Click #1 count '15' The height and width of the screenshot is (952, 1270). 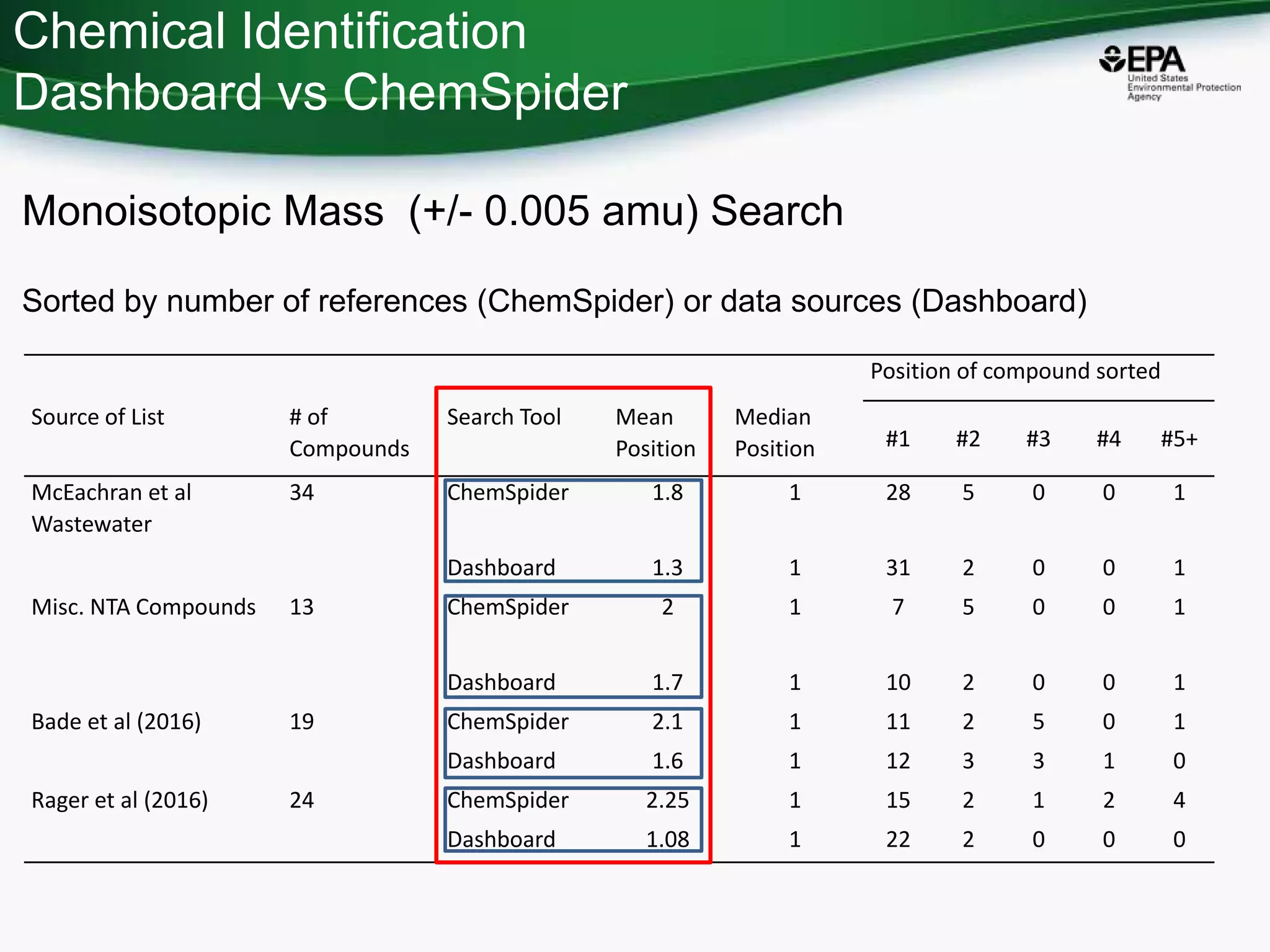coord(898,801)
